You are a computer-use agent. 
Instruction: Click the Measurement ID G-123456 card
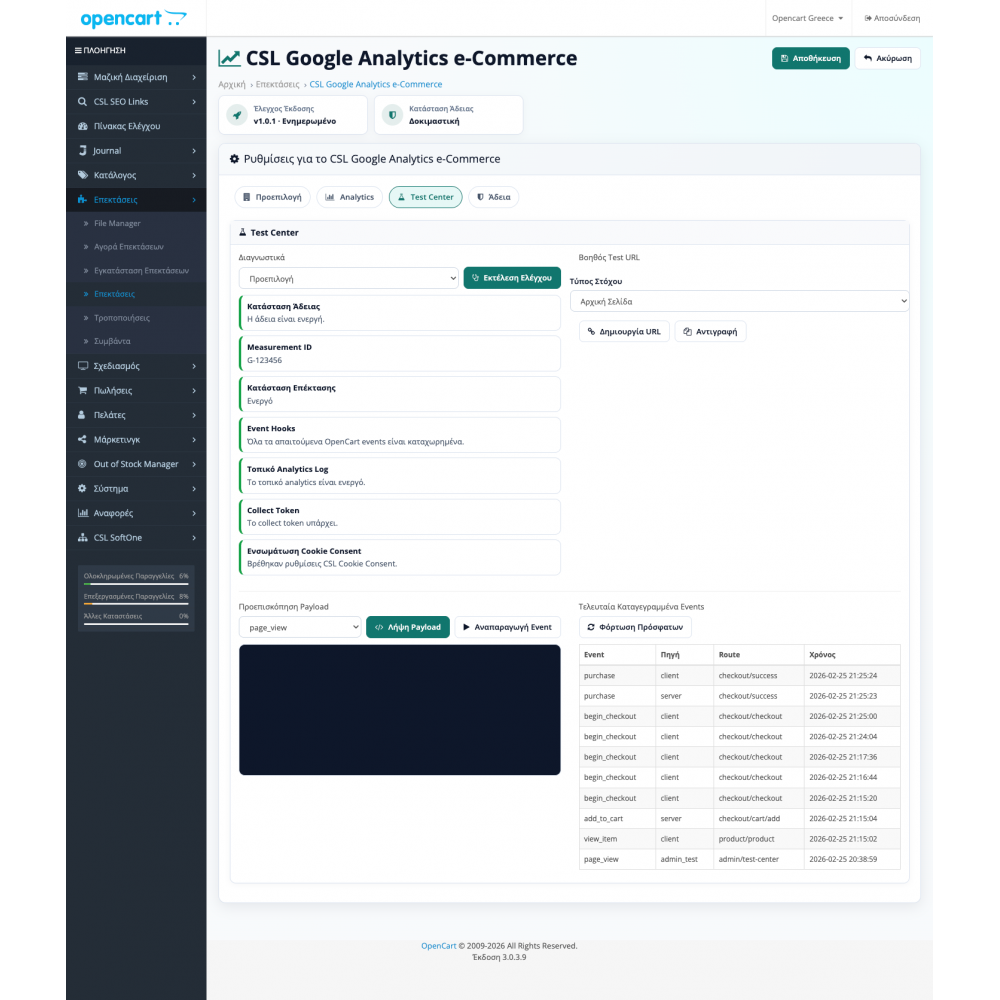point(400,353)
